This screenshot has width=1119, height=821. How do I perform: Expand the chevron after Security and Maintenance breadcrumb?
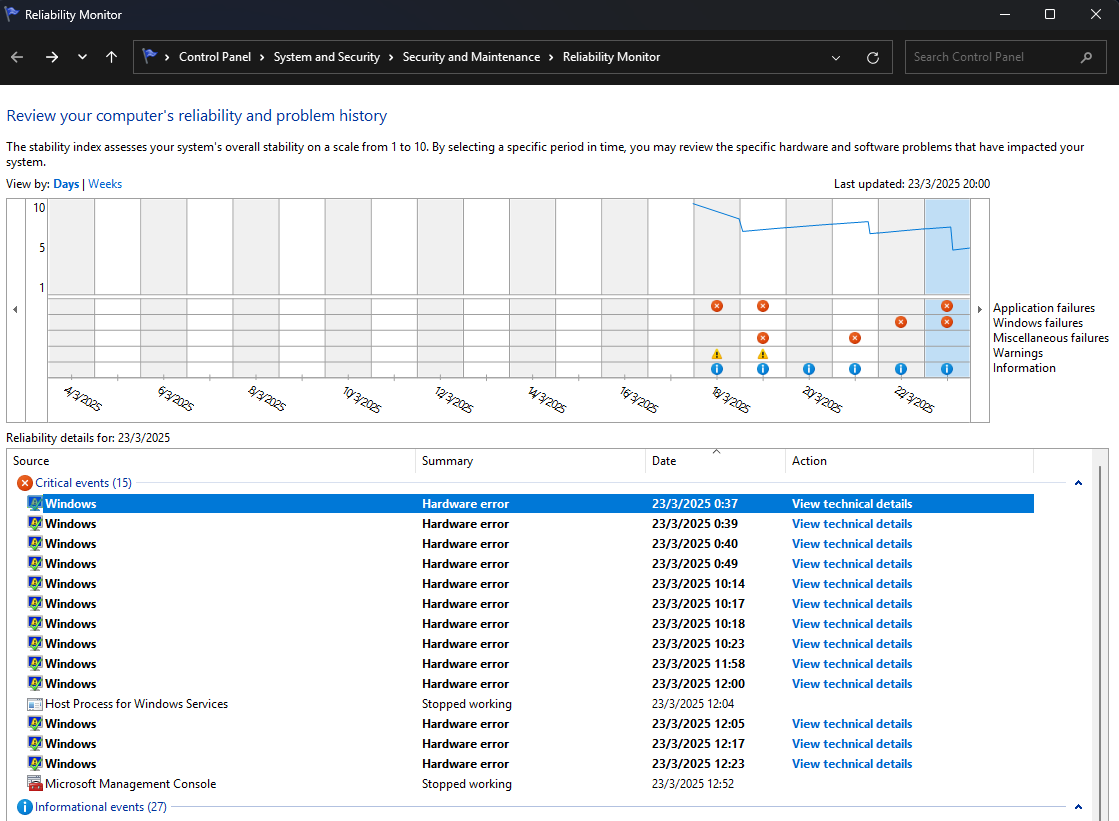[551, 57]
